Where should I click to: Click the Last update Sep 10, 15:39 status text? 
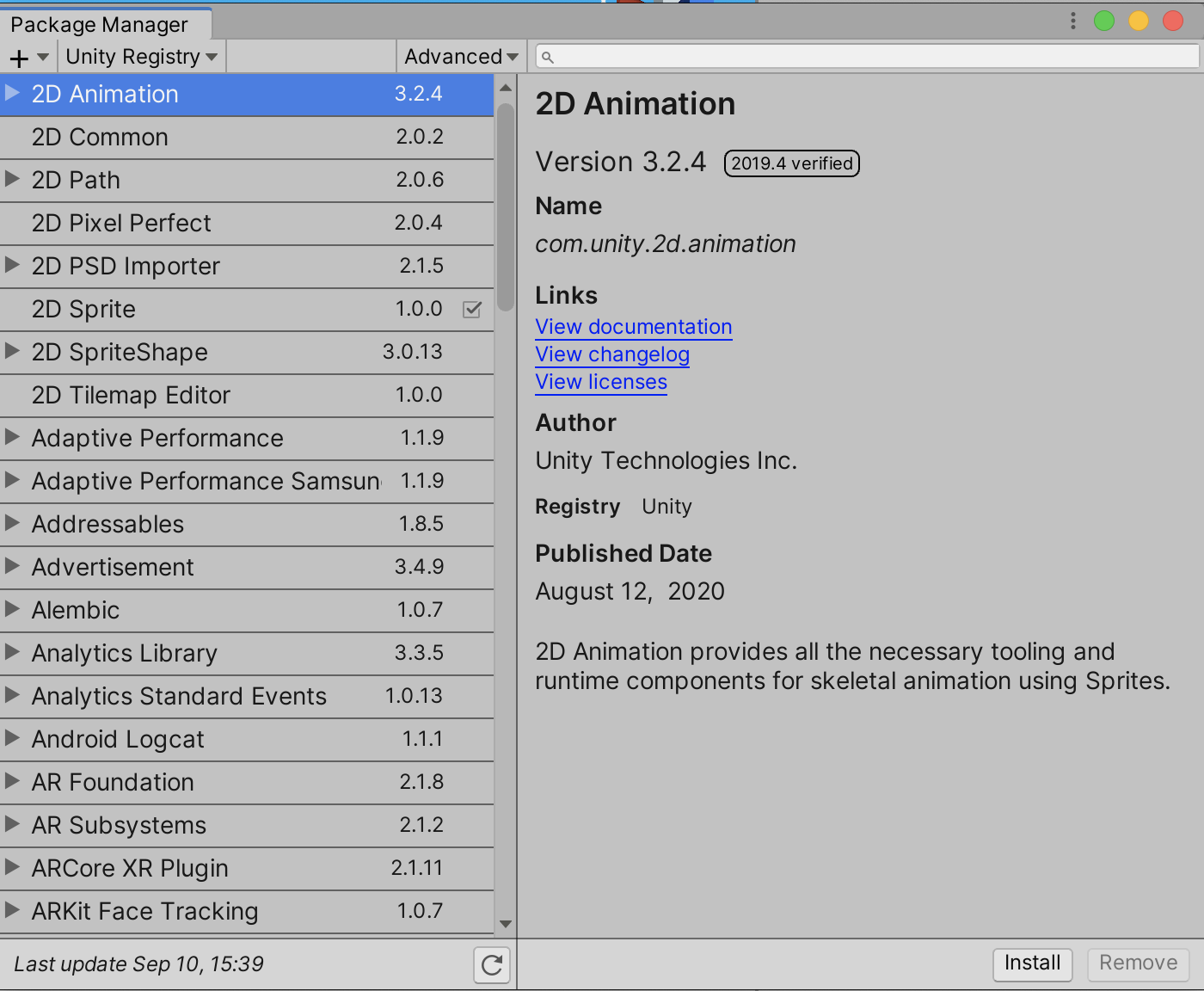(x=139, y=964)
